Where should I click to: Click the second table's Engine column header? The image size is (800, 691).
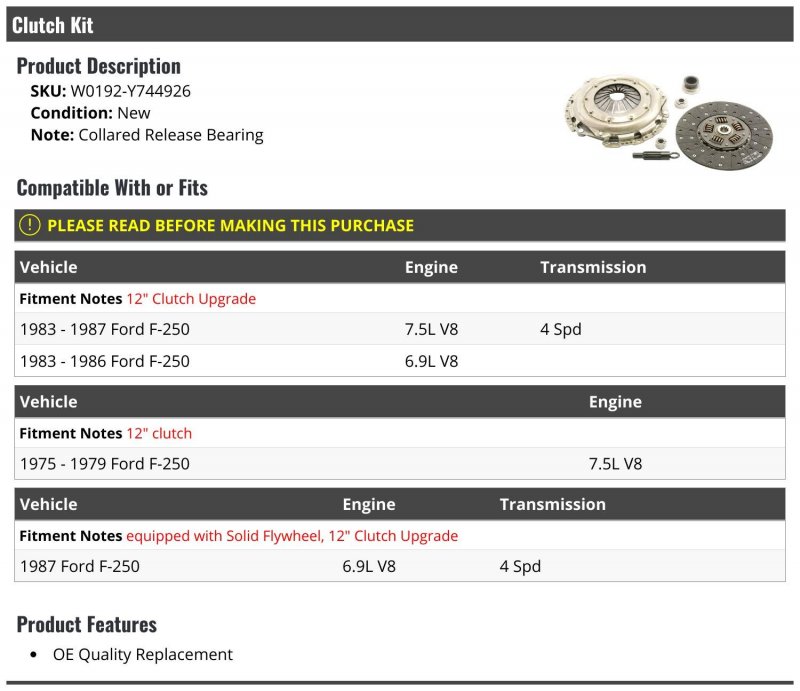(x=615, y=402)
